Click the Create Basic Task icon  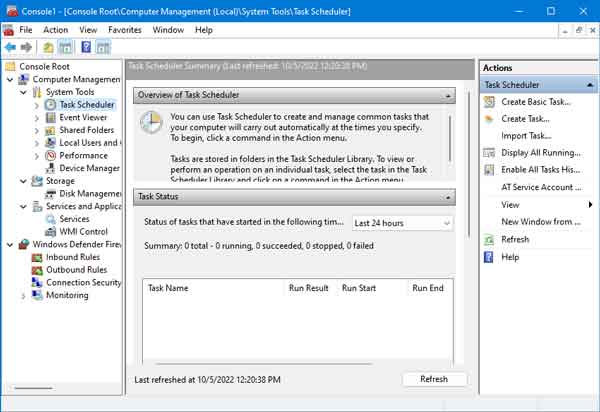pyautogui.click(x=489, y=102)
